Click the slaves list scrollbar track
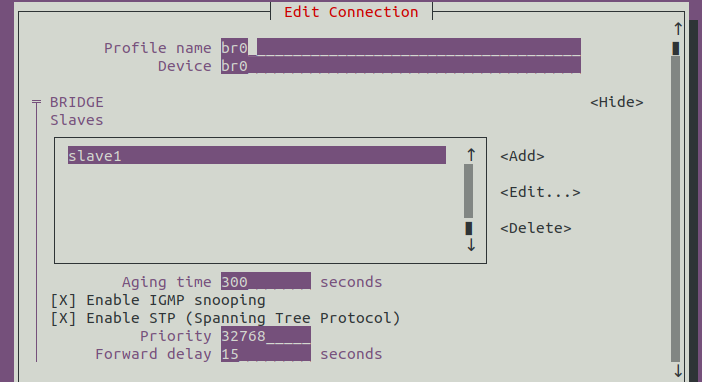702x382 pixels. 469,191
